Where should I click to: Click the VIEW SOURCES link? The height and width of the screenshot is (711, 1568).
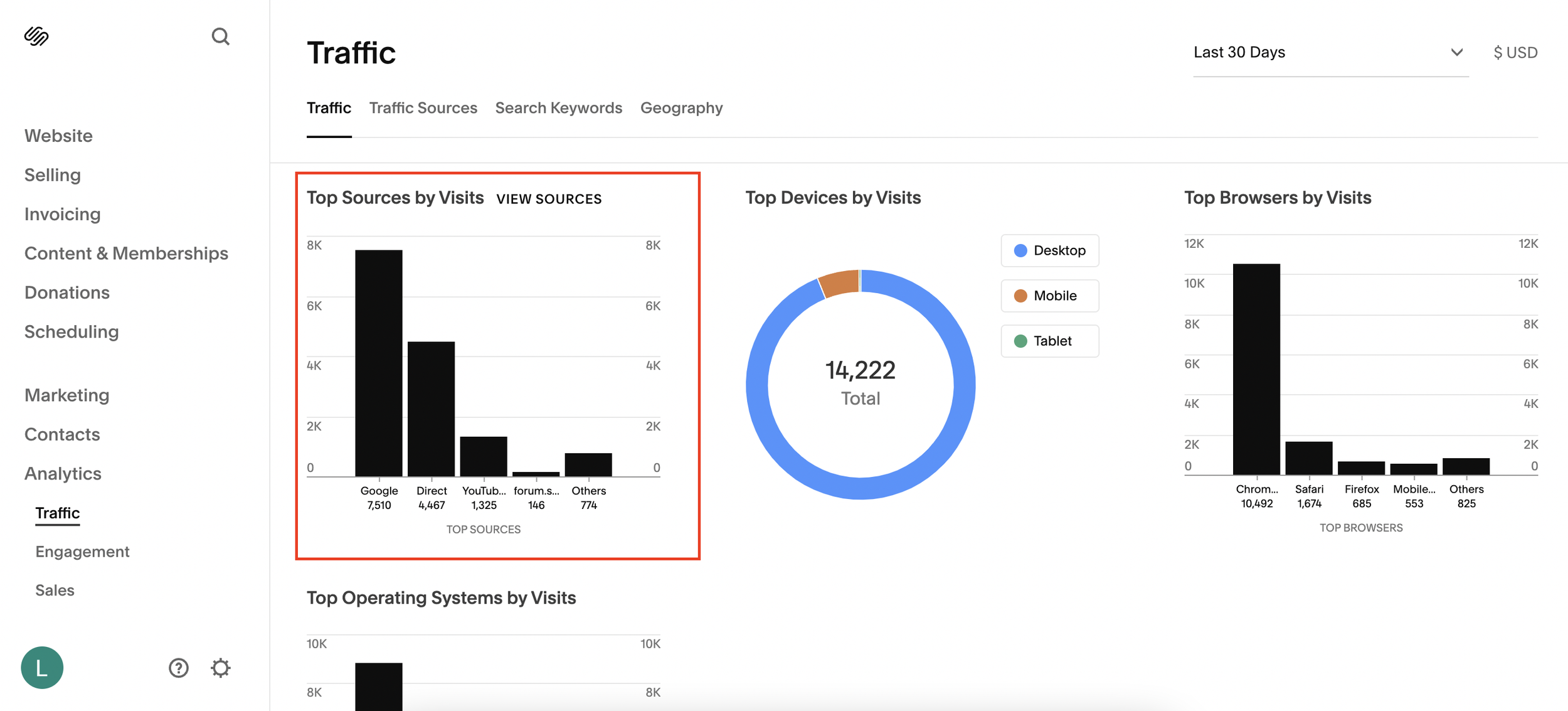(549, 199)
